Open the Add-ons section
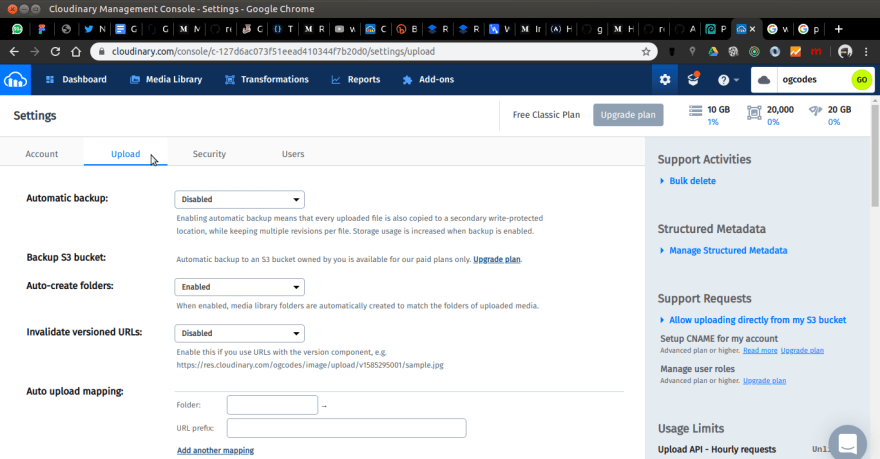 coord(428,80)
